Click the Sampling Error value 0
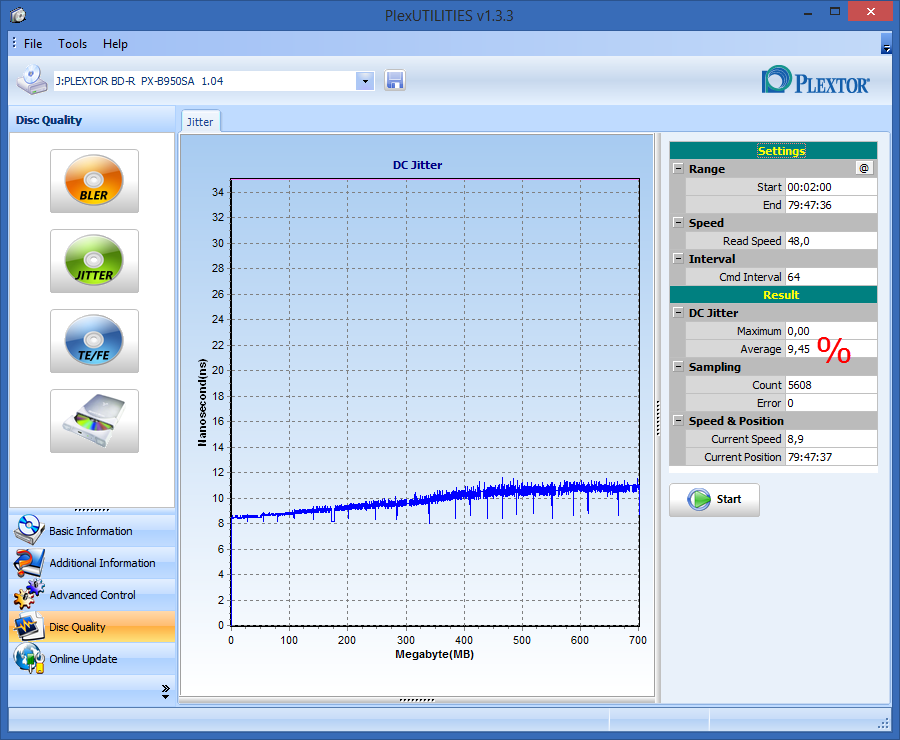The height and width of the screenshot is (740, 900). 831,402
